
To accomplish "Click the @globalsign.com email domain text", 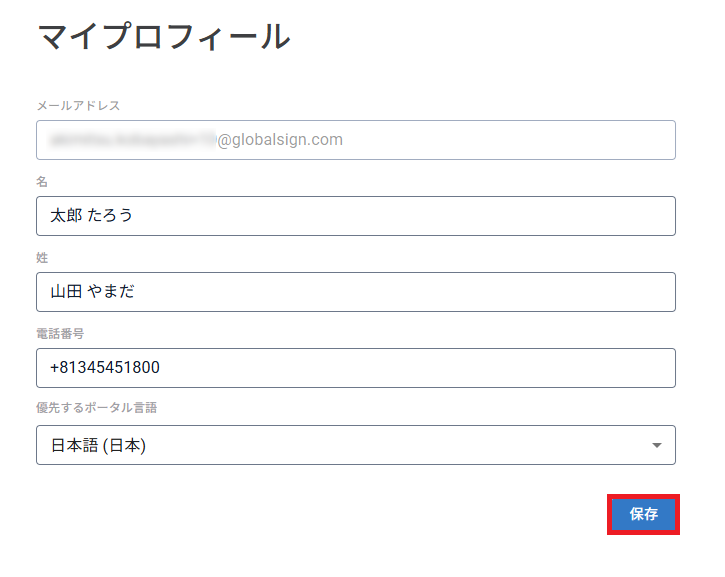I will [x=279, y=140].
